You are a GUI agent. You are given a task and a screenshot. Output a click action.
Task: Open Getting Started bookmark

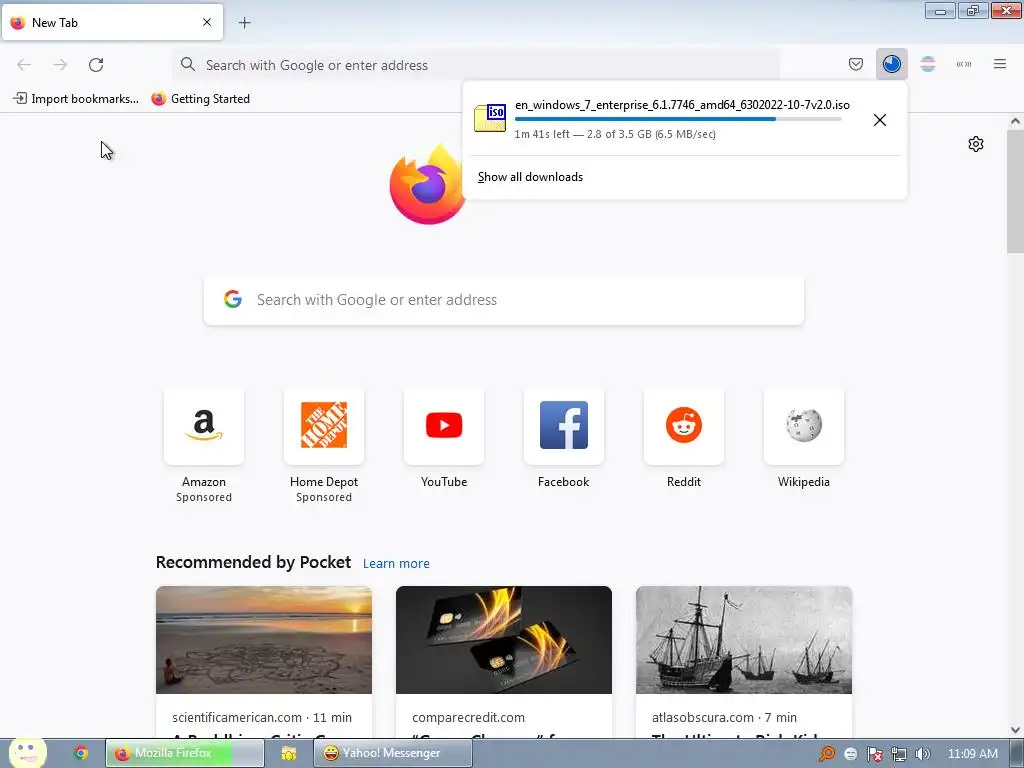click(201, 99)
